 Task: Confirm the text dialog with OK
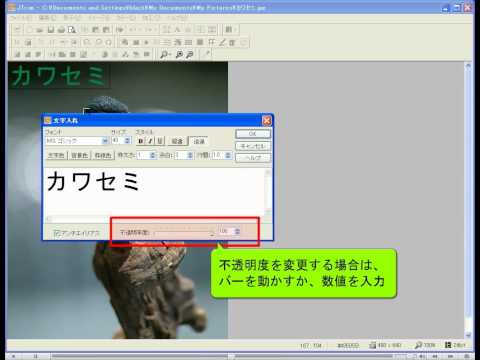coord(253,134)
